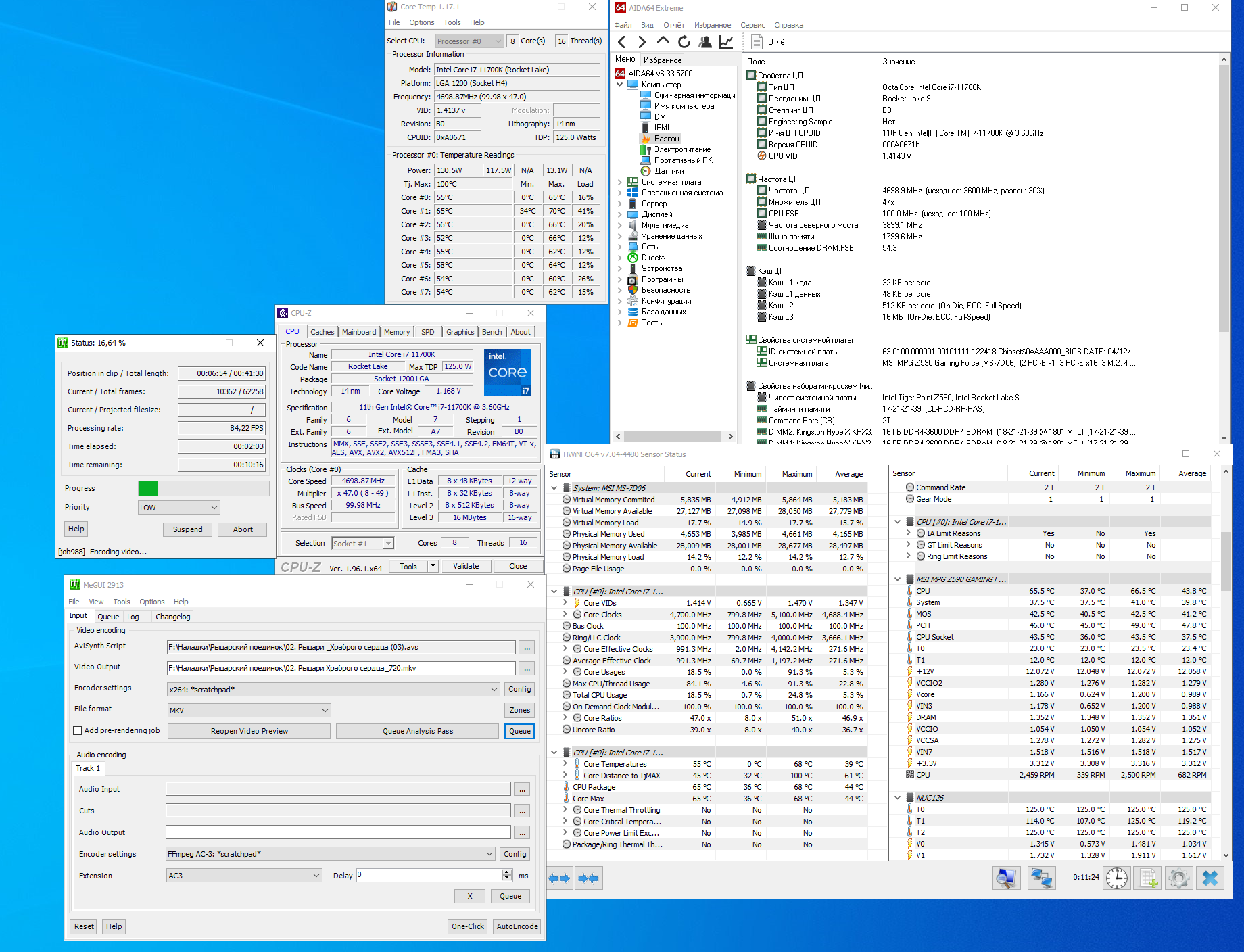Click AIDA64 up-level arrow icon
Image resolution: width=1244 pixels, height=952 pixels.
[663, 41]
